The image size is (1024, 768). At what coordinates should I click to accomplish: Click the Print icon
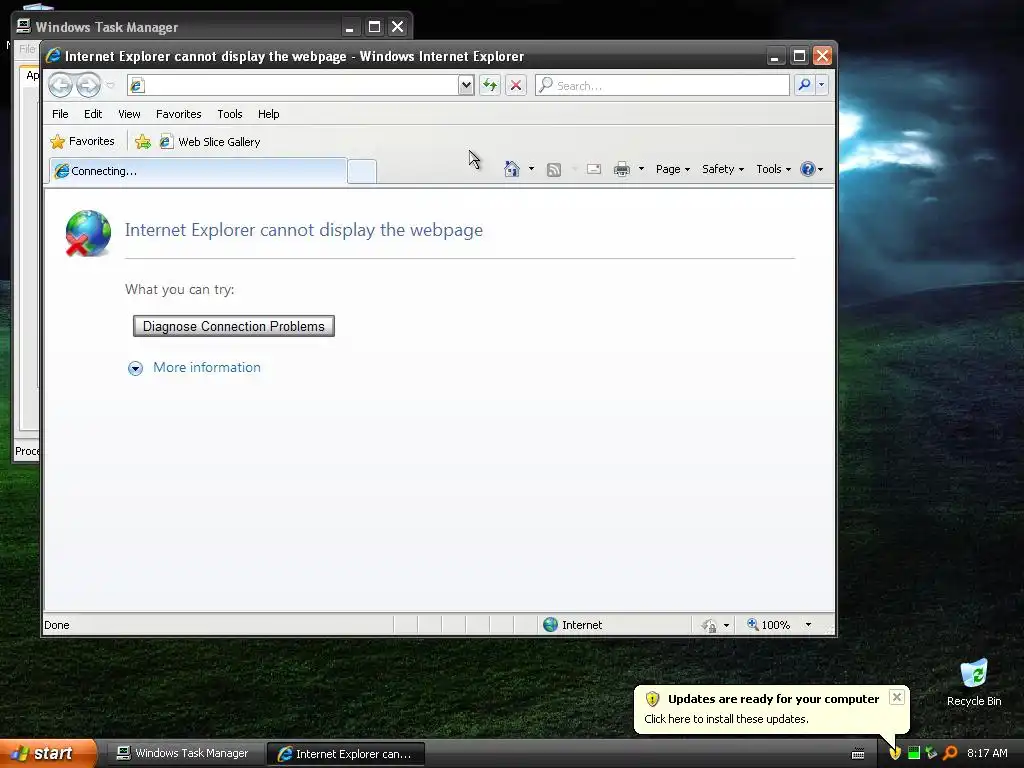pyautogui.click(x=622, y=169)
